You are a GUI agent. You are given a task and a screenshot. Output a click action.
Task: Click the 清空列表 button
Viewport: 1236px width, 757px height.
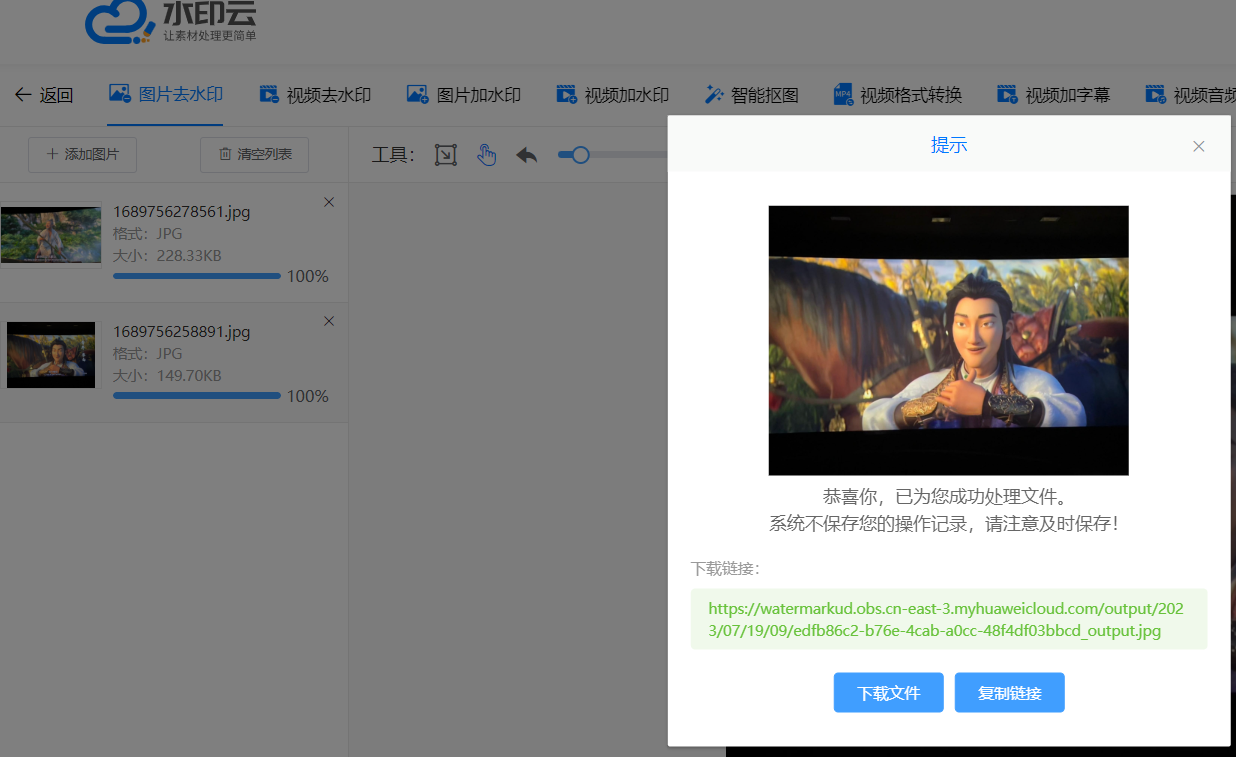pyautogui.click(x=254, y=155)
